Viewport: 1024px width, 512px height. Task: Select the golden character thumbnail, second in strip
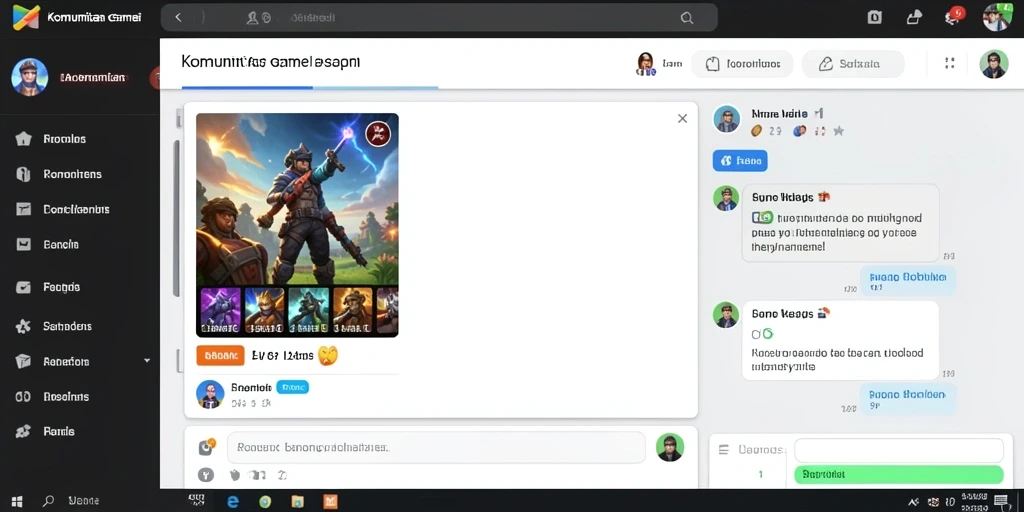point(264,310)
